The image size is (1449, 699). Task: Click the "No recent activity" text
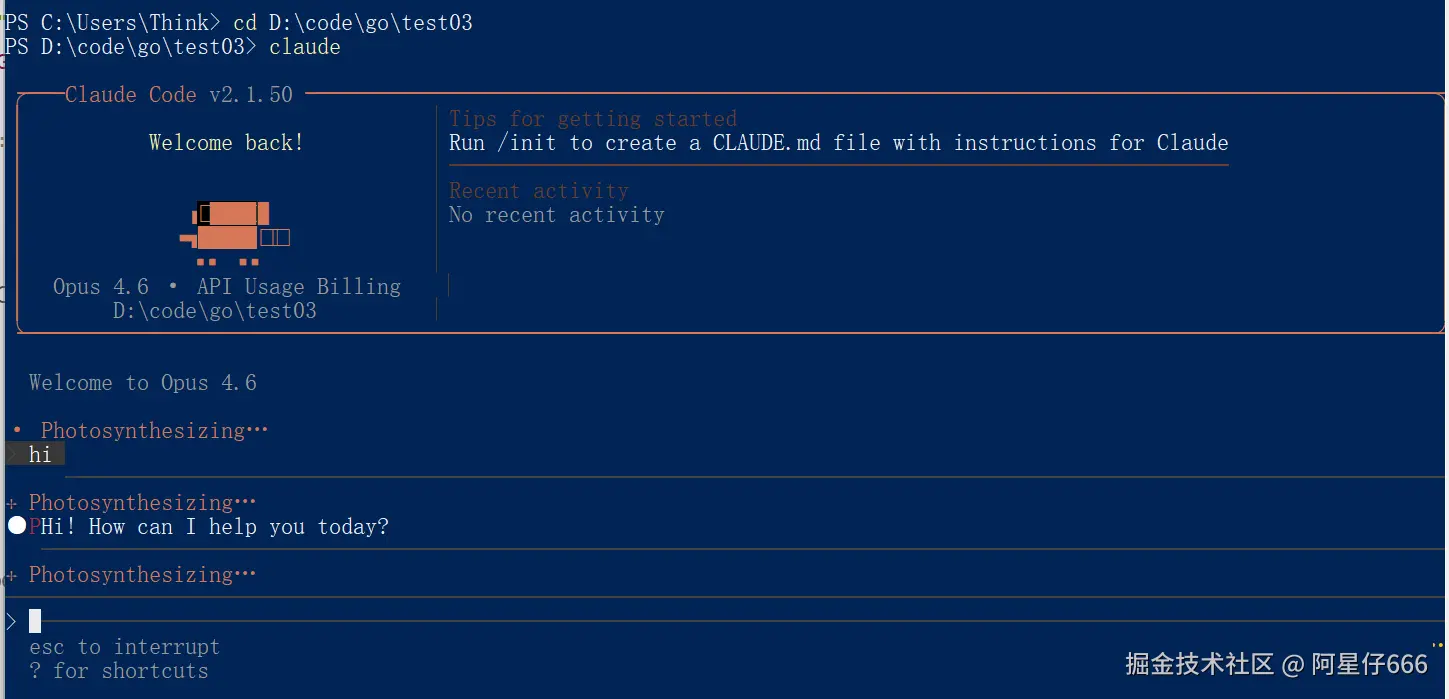tap(557, 215)
